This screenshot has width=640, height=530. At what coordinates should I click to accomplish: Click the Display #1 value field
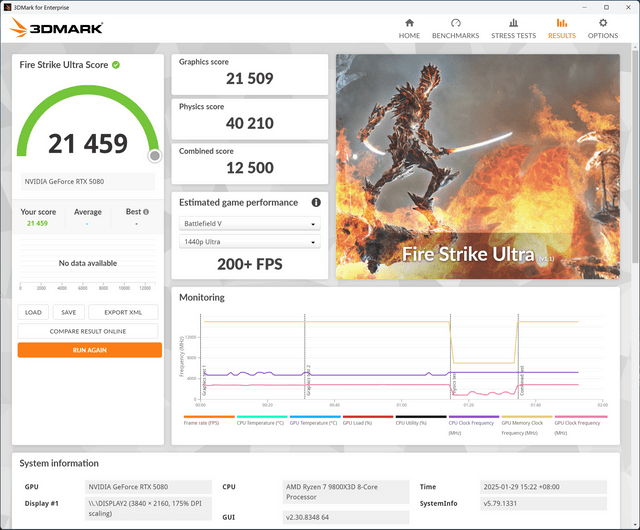click(x=148, y=508)
